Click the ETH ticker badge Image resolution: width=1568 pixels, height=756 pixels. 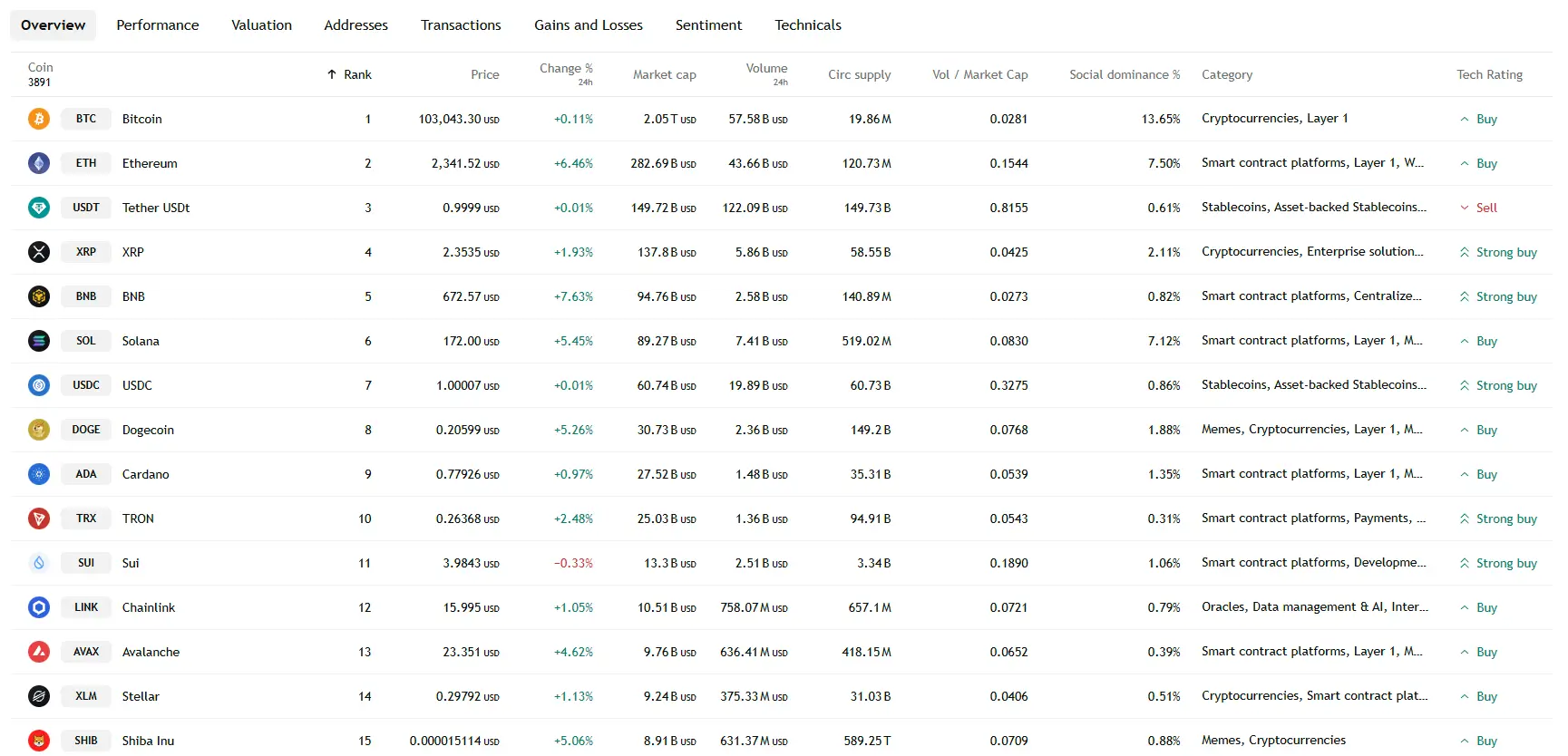click(x=86, y=163)
